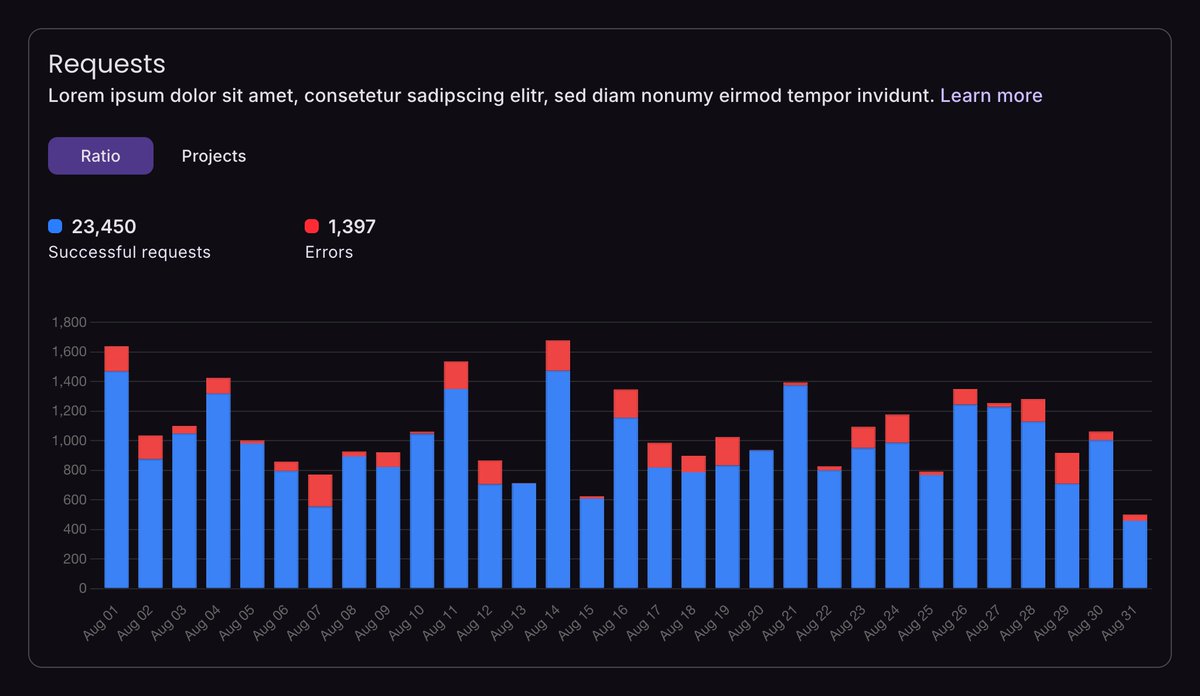Click the Aug 19 bar in chart
The height and width of the screenshot is (696, 1200).
pos(728,513)
